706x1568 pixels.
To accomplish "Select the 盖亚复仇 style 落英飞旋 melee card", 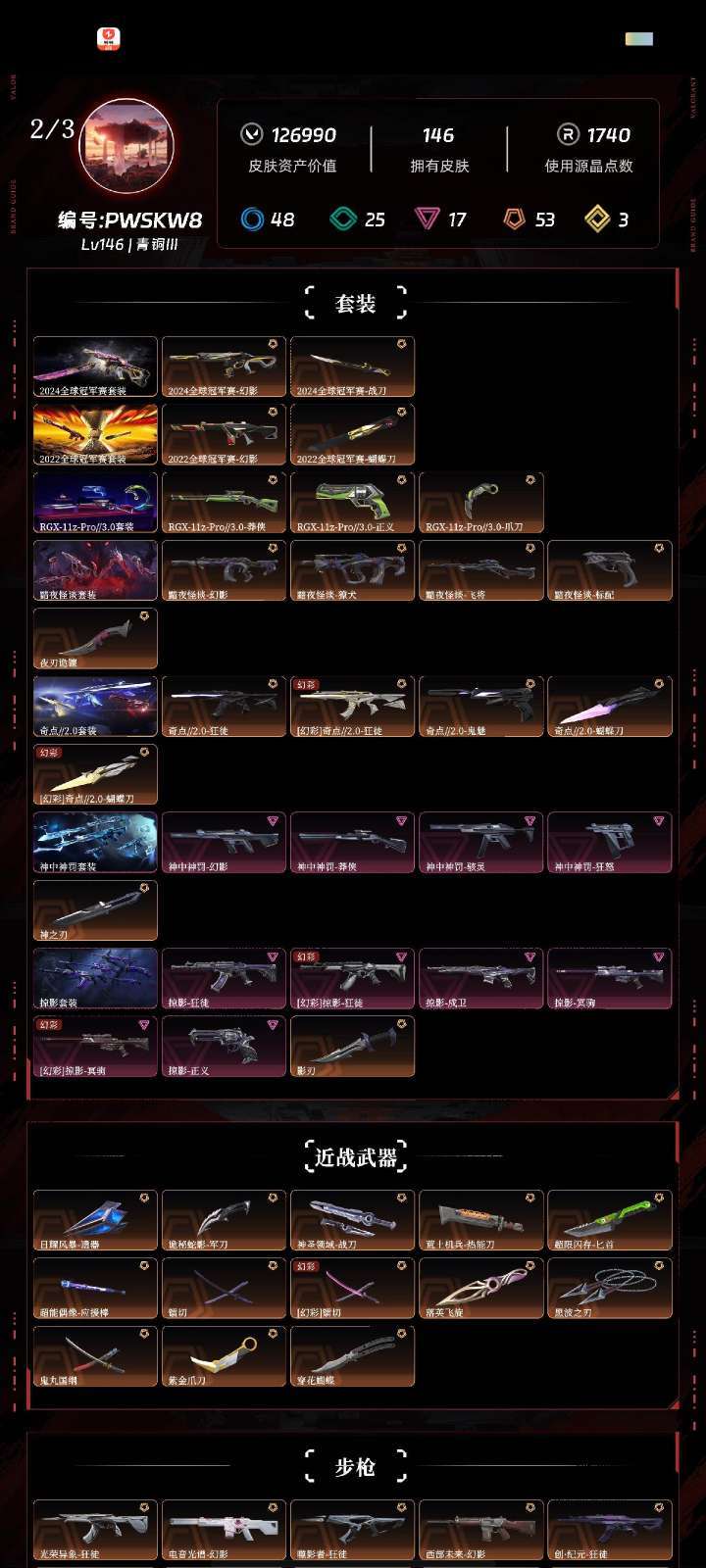I will 480,1289.
